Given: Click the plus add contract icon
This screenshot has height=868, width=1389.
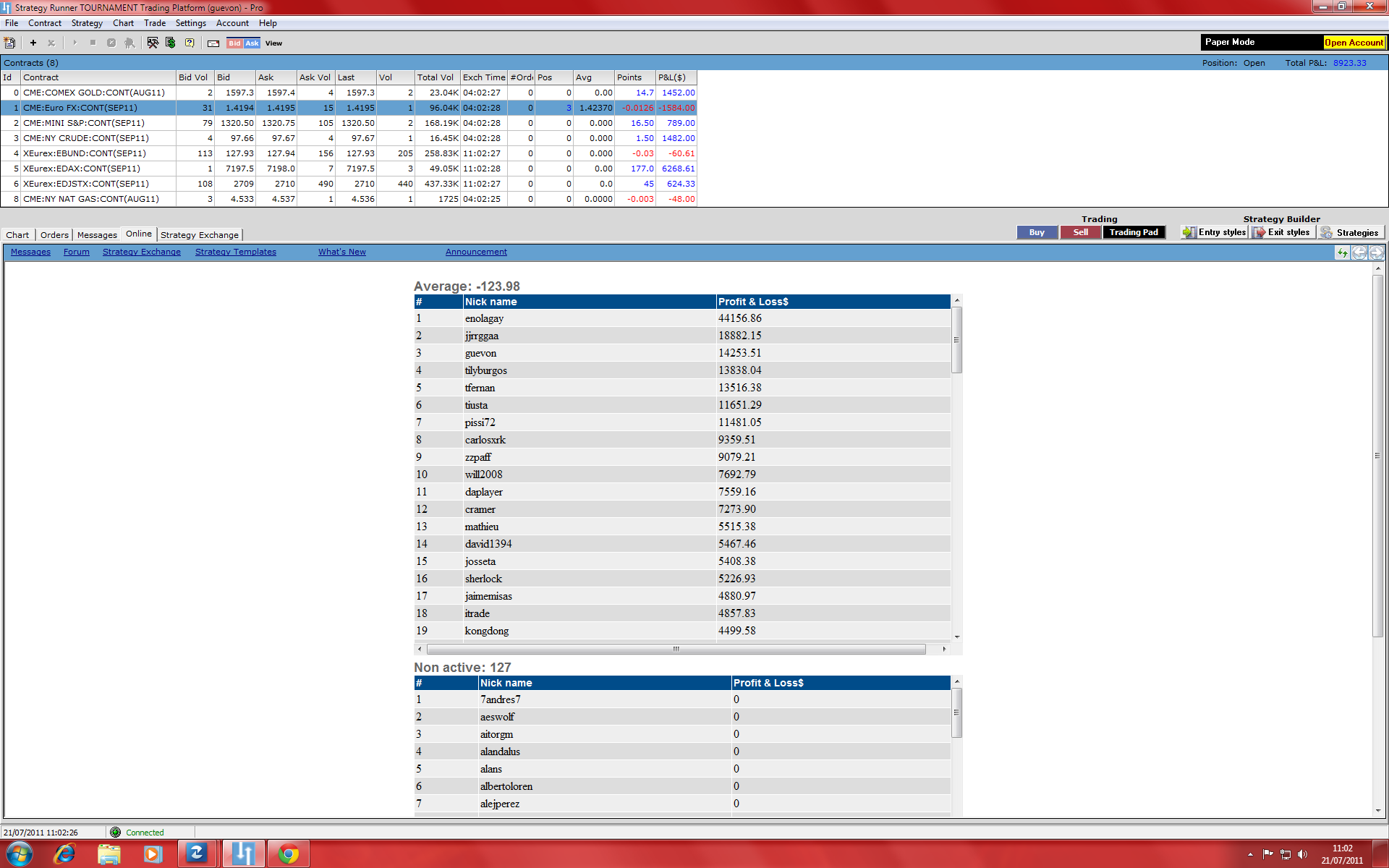Looking at the screenshot, I should [33, 43].
